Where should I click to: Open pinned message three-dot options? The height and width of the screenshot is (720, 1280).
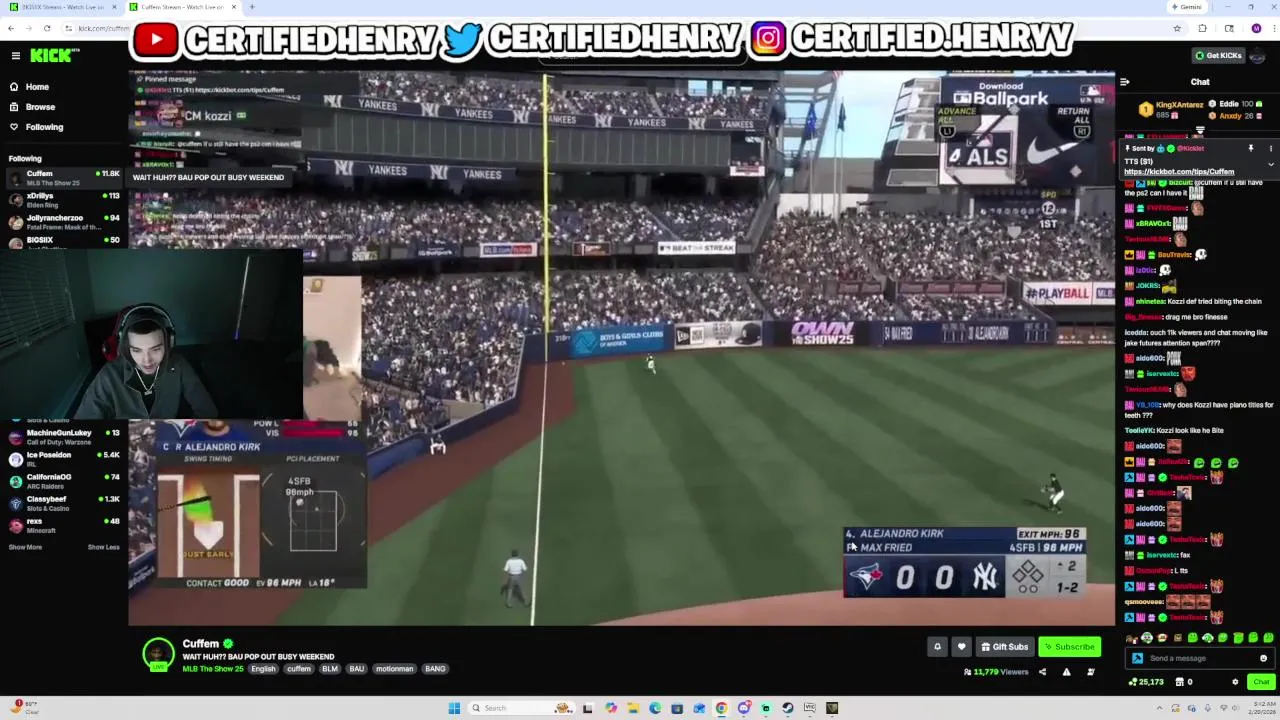[x=1271, y=148]
